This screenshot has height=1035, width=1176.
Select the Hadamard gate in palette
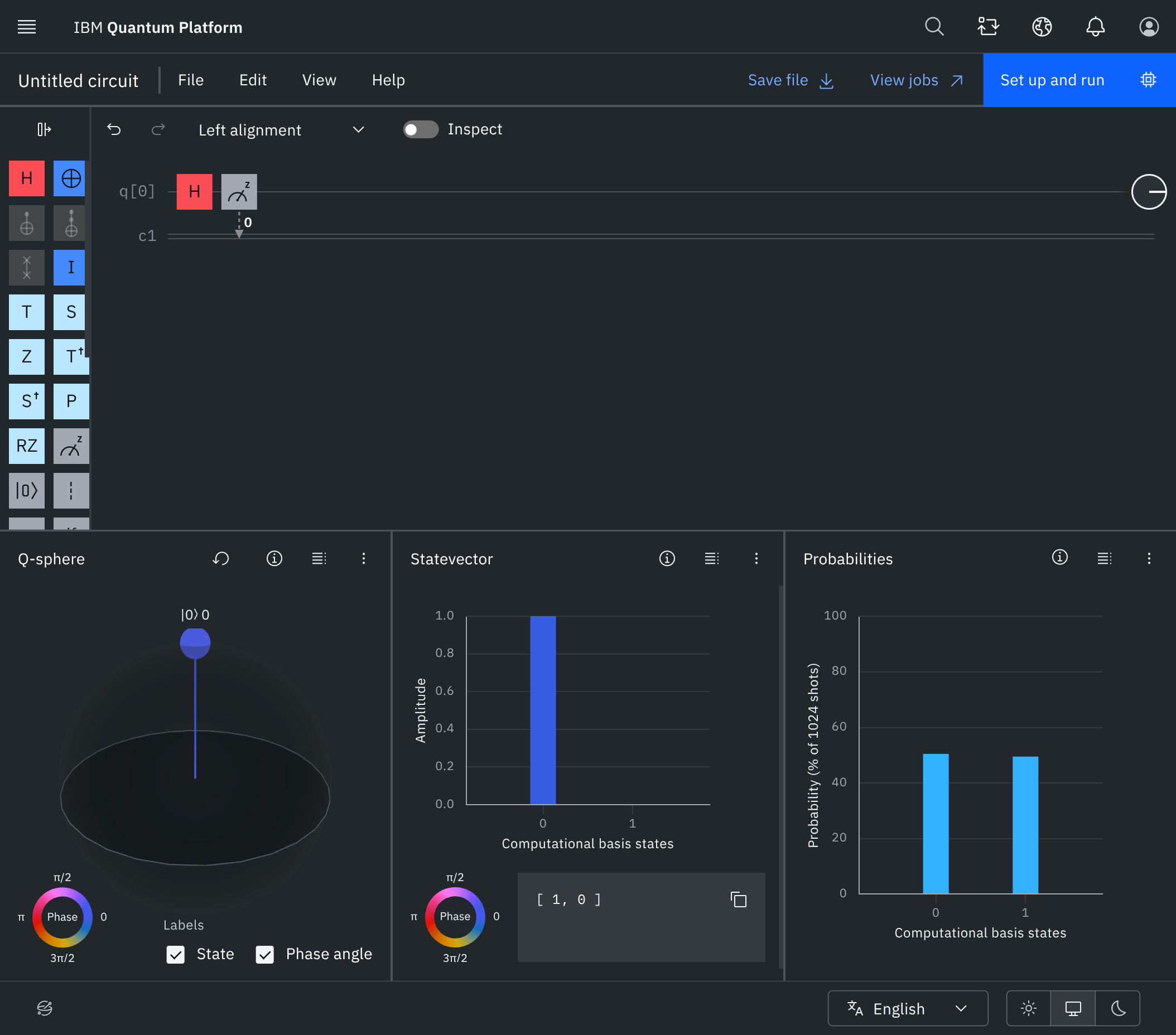click(26, 178)
